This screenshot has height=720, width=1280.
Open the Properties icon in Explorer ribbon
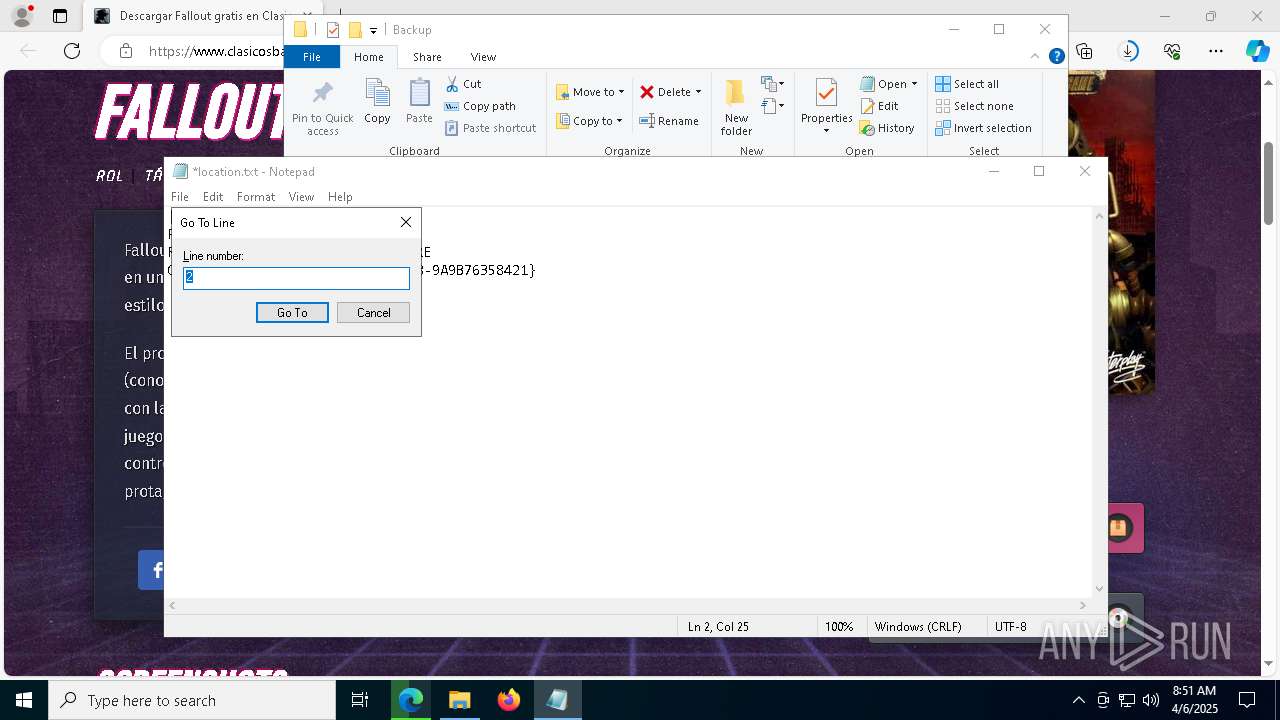point(826,93)
